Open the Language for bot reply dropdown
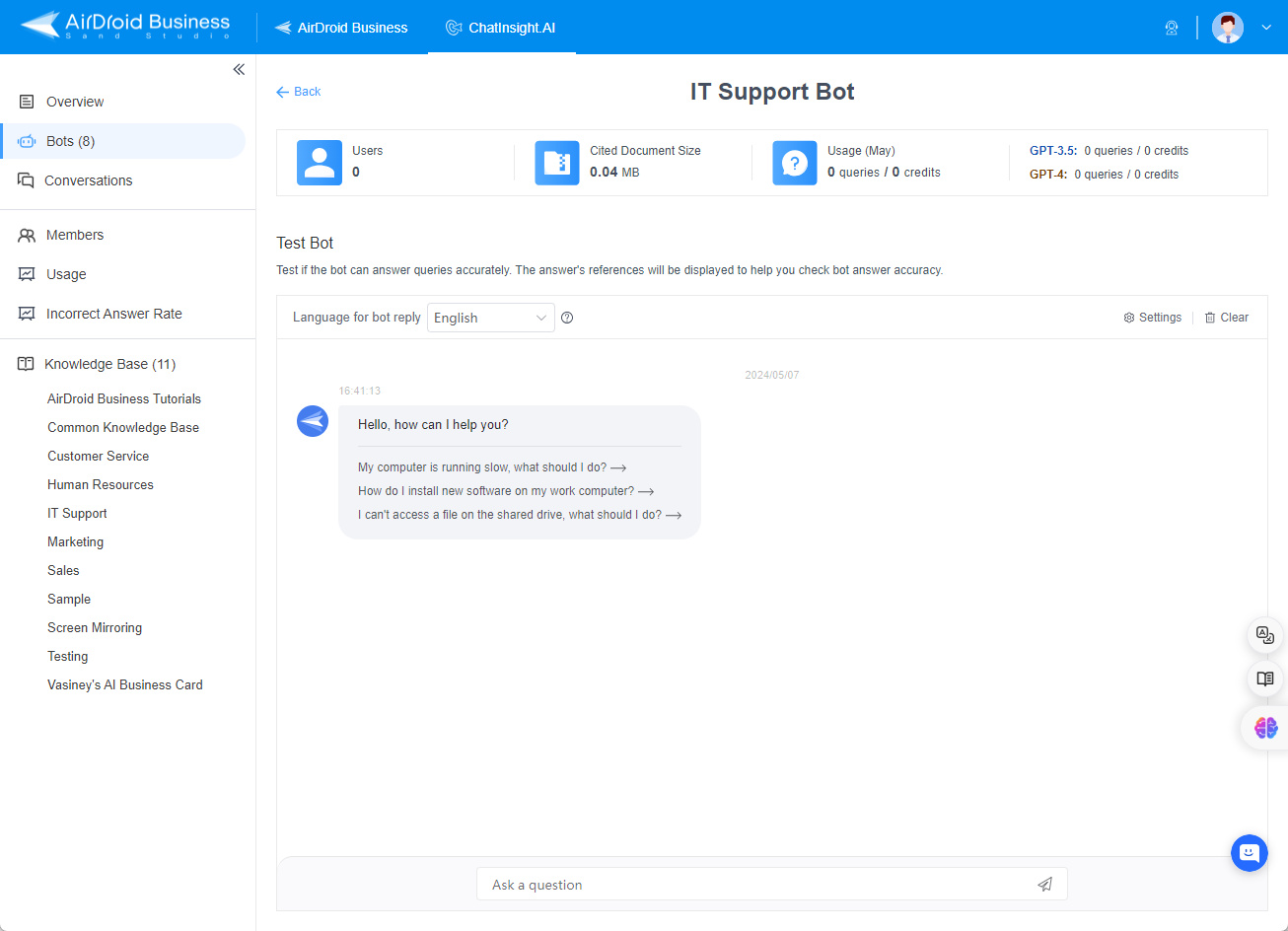The image size is (1288, 931). click(x=491, y=318)
